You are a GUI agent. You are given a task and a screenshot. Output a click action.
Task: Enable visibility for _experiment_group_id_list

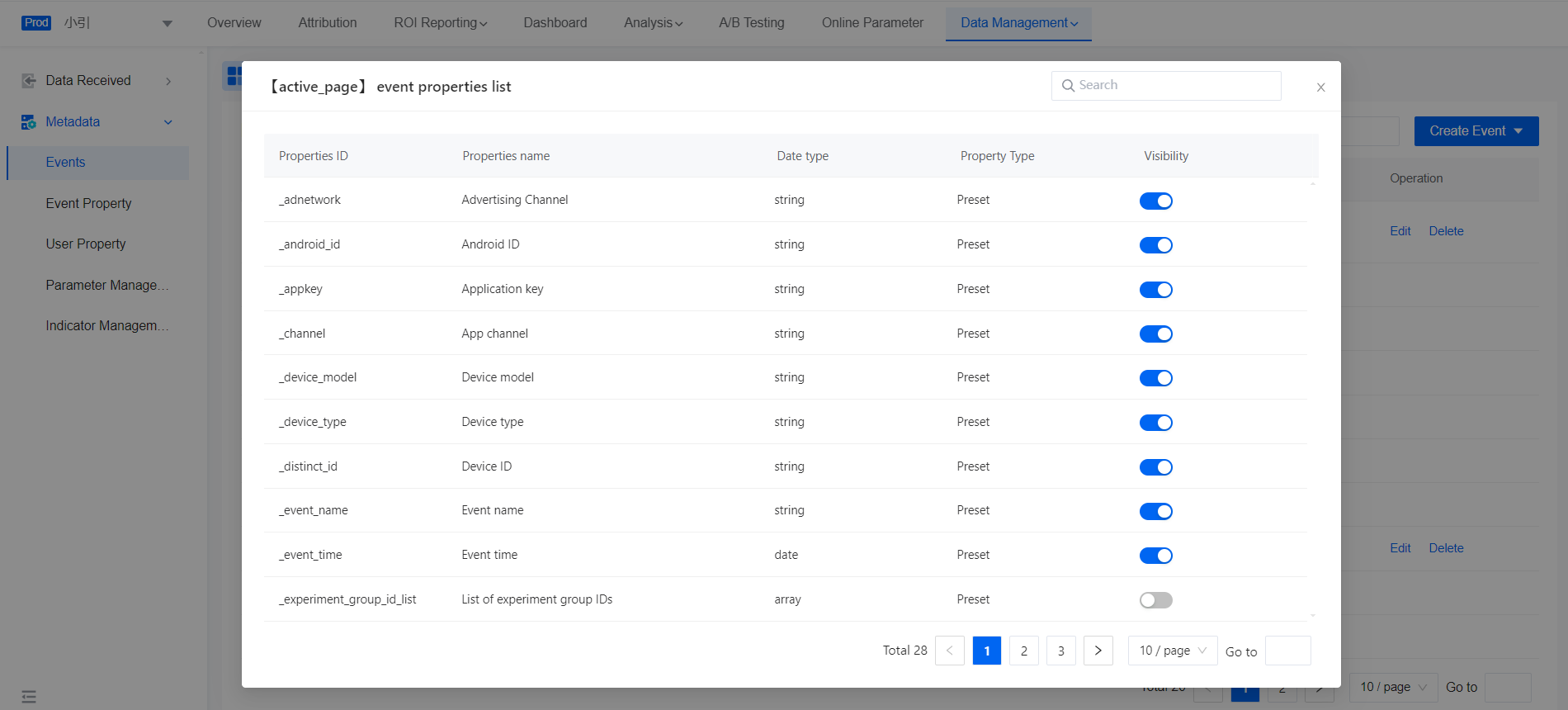click(x=1155, y=600)
